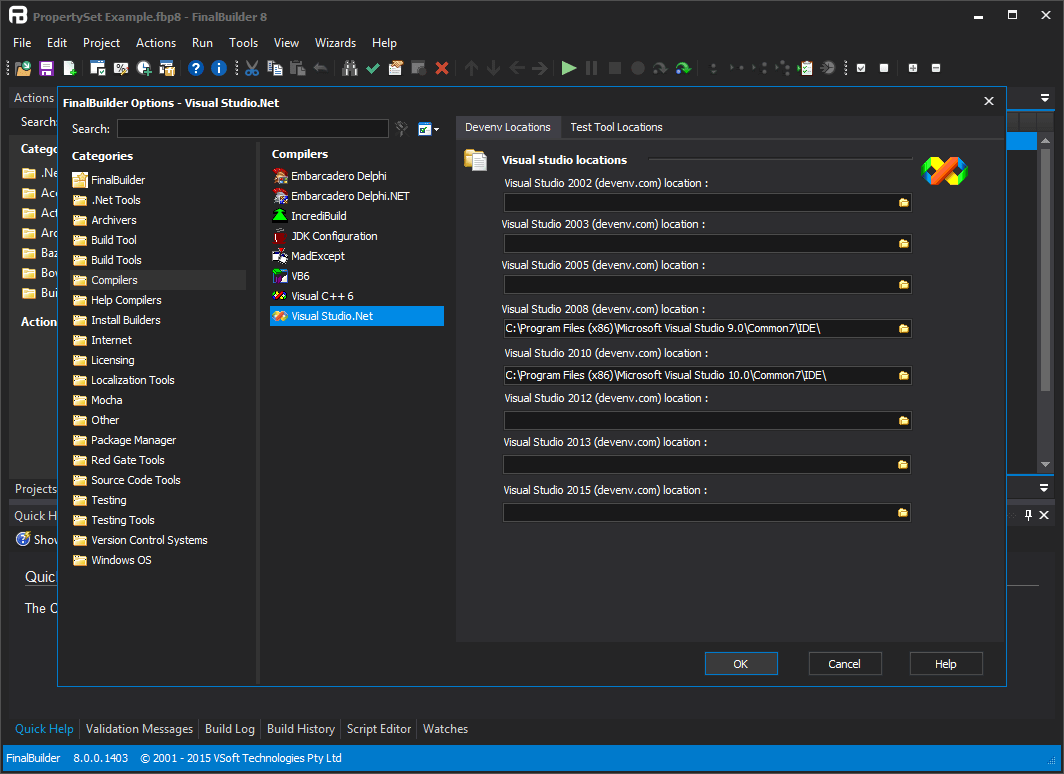Click the green checkmark validate icon
Screen dimensions: 1064x774
[x=373, y=68]
